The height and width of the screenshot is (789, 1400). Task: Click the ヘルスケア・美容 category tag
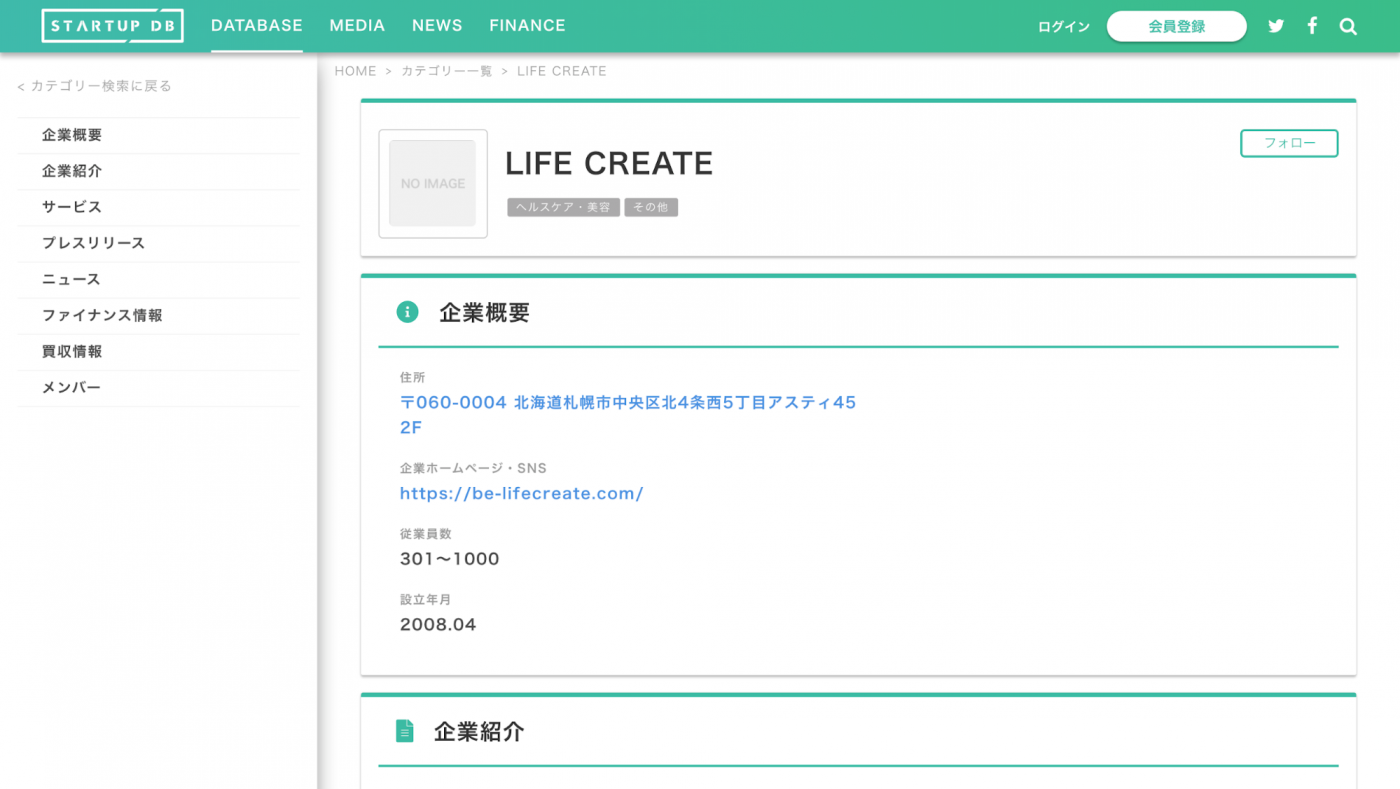pos(563,207)
